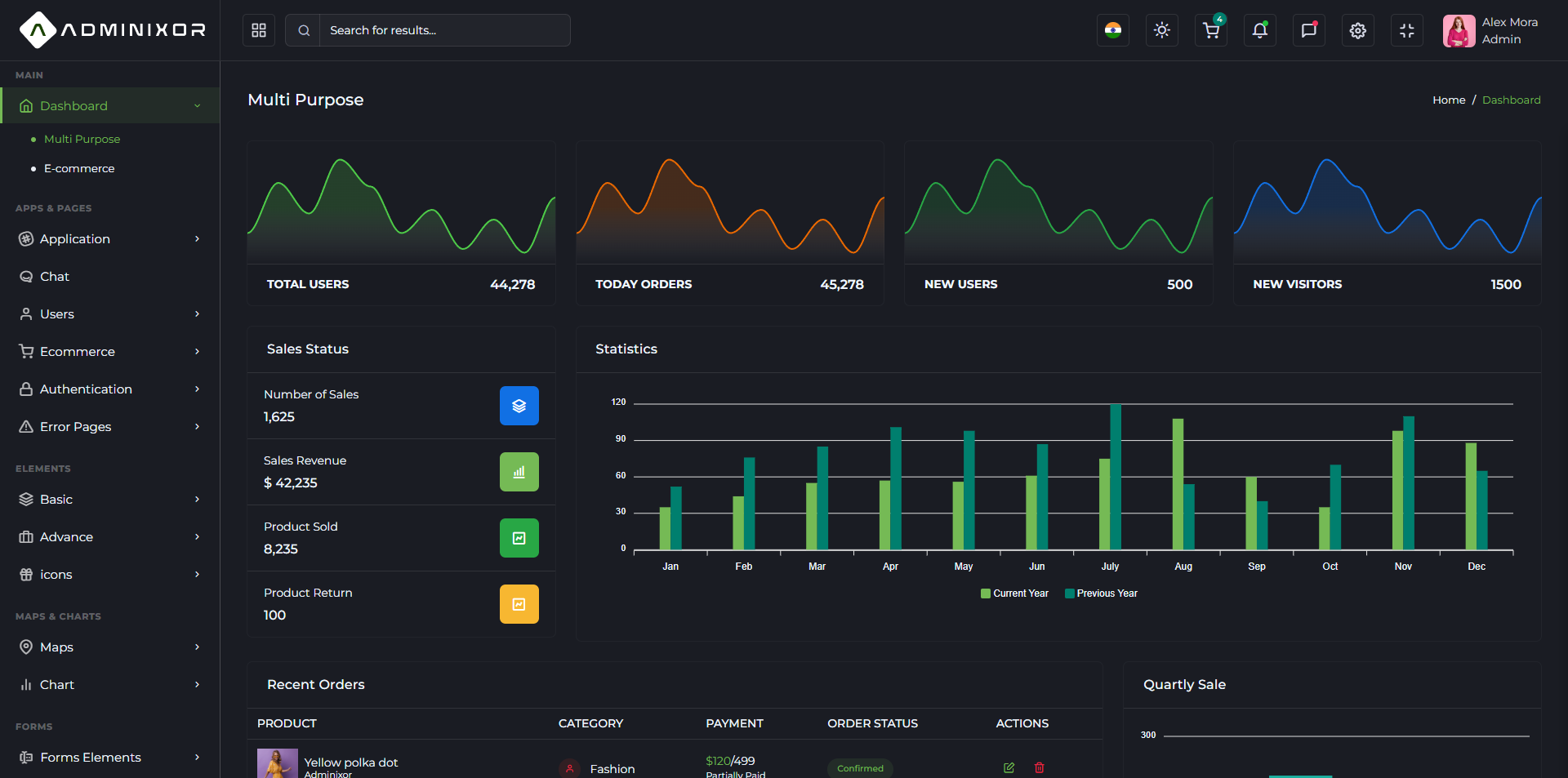Click the green edit icon for Yellow polka dot order
The width and height of the screenshot is (1568, 778).
coord(1009,767)
